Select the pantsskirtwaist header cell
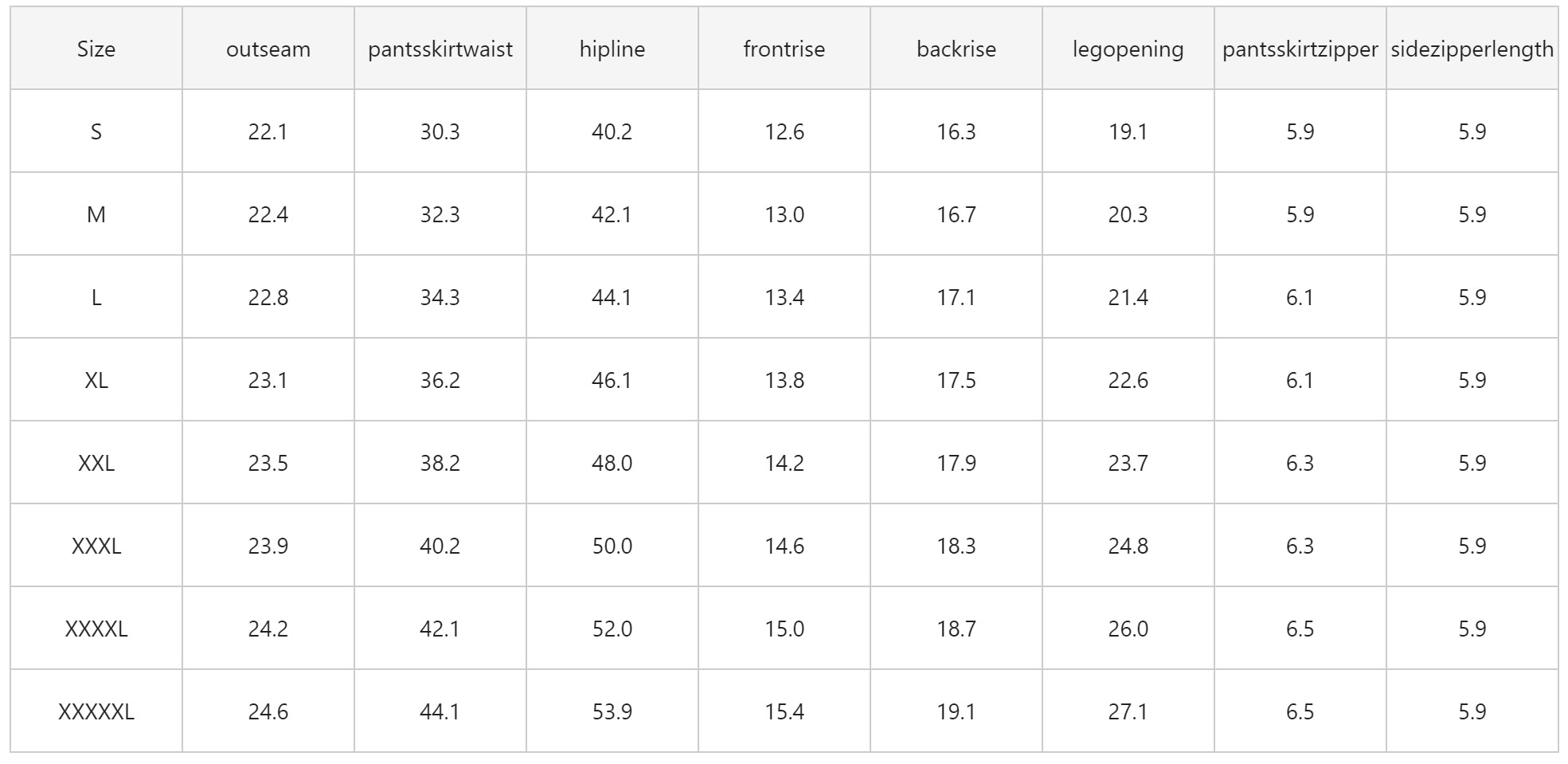This screenshot has height=764, width=1568. [x=440, y=49]
